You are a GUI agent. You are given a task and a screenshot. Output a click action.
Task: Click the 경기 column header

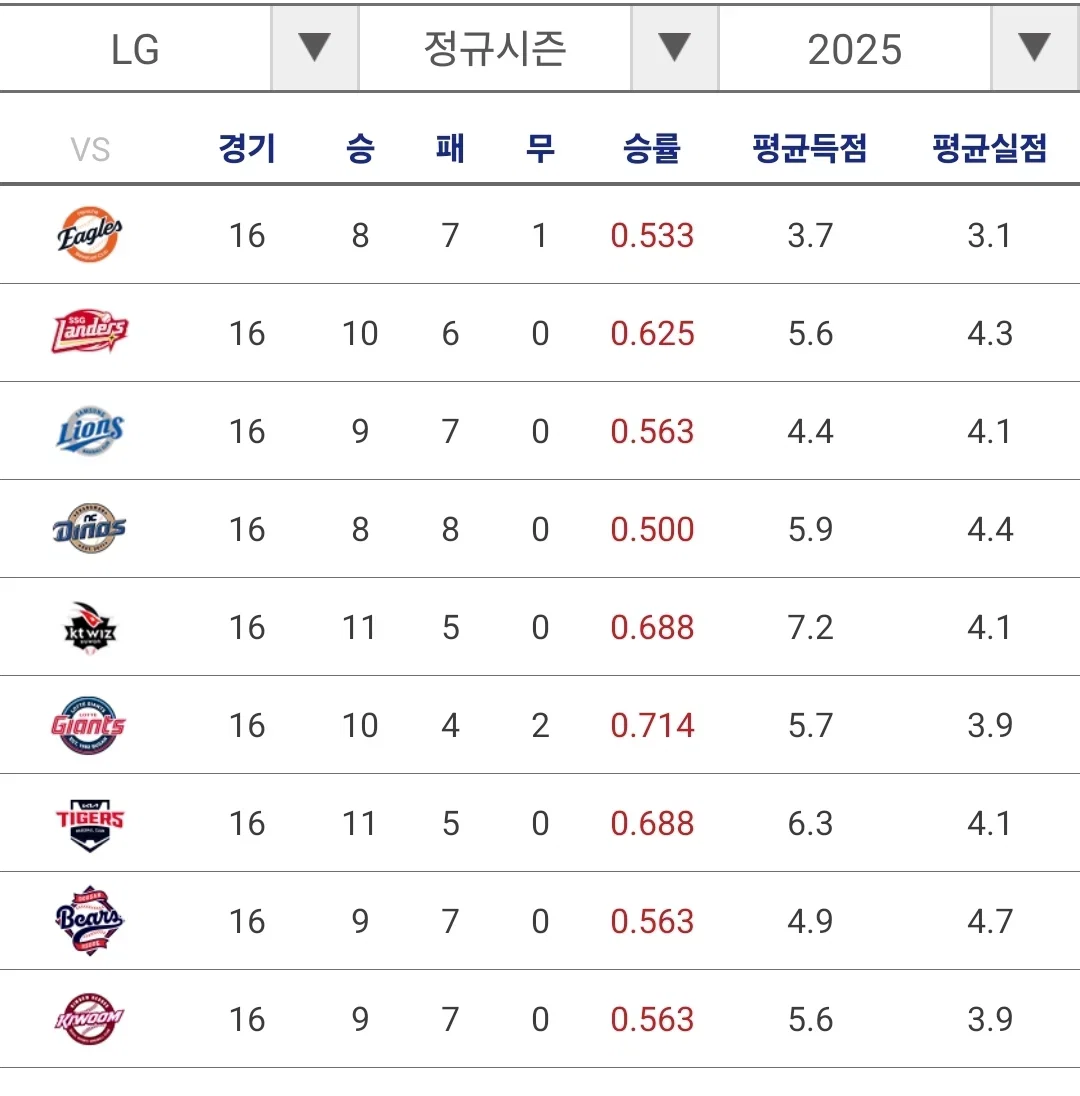[247, 148]
